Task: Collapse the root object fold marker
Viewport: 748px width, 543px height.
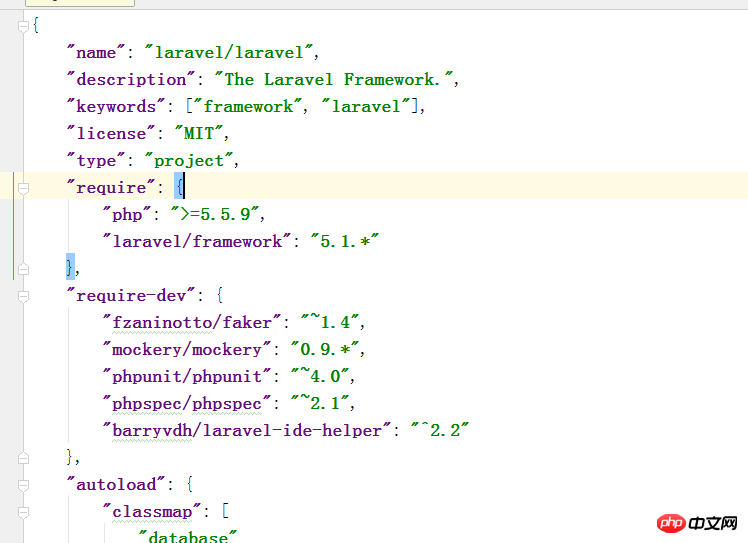Action: (x=23, y=27)
